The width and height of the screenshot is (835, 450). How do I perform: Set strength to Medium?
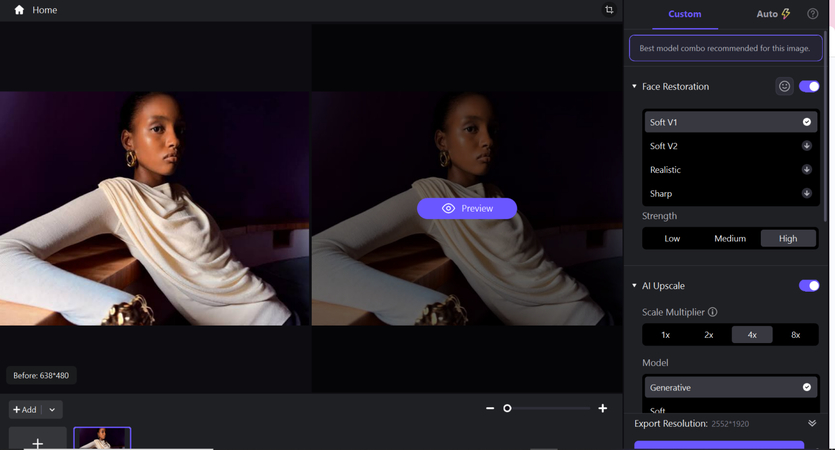(730, 239)
